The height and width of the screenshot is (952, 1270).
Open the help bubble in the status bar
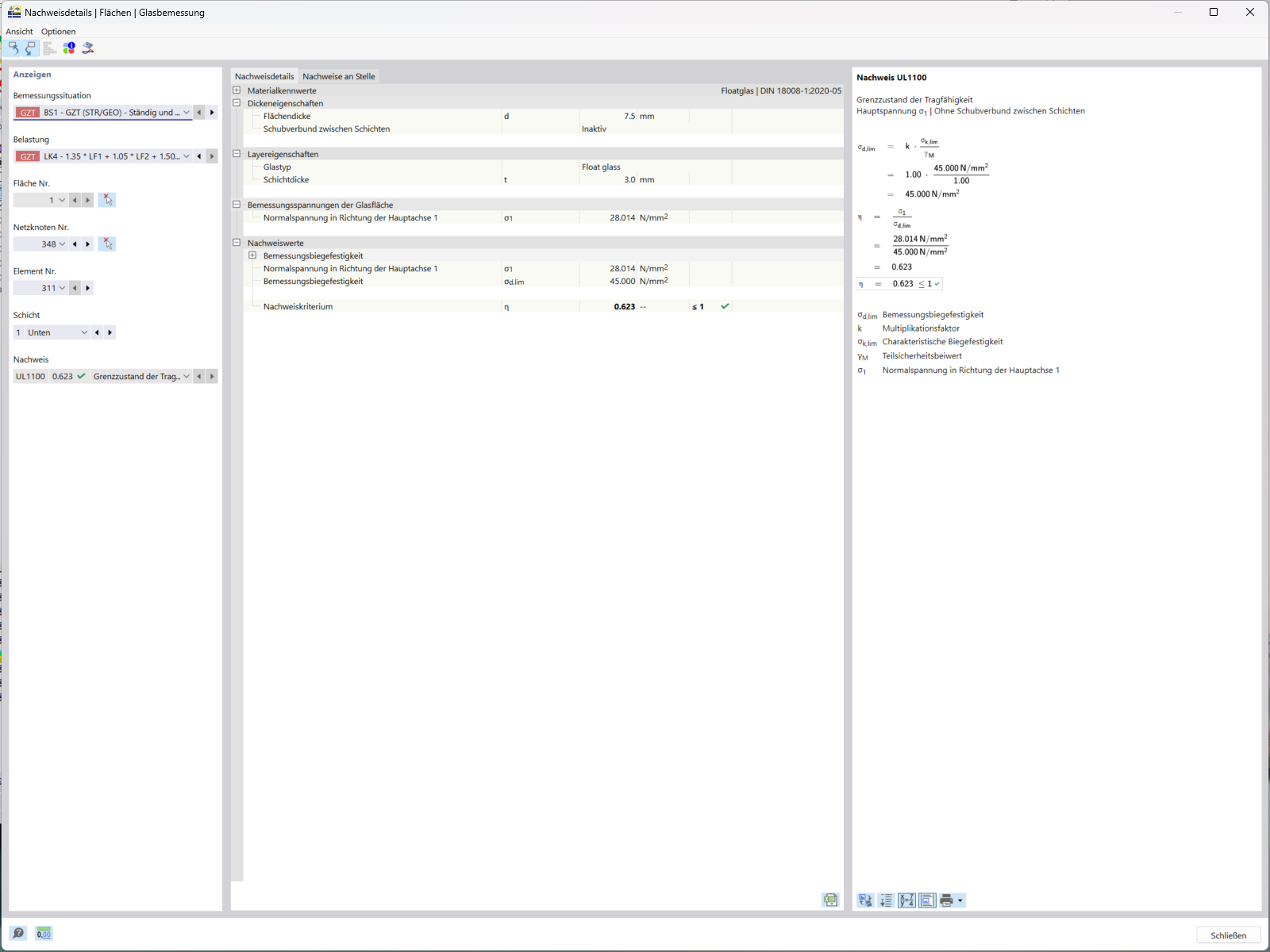pos(17,934)
